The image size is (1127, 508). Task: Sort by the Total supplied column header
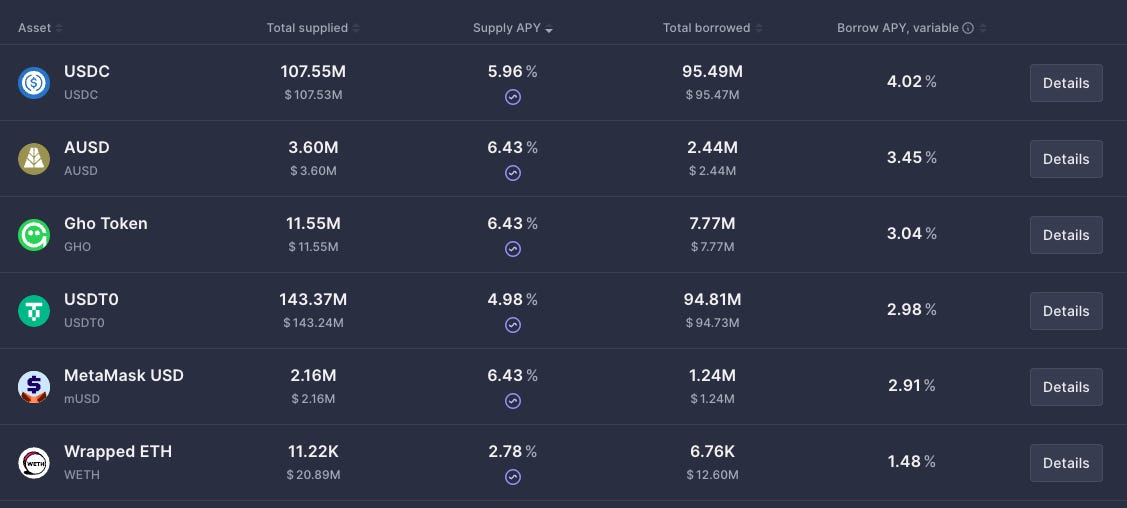313,28
